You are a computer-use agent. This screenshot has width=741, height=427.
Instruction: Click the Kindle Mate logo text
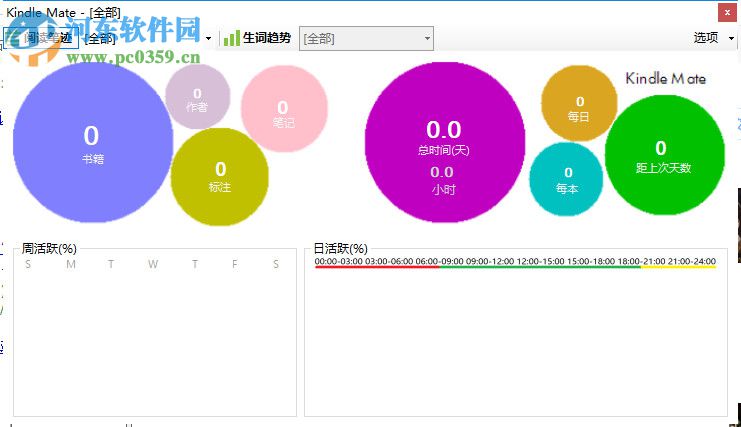[666, 78]
